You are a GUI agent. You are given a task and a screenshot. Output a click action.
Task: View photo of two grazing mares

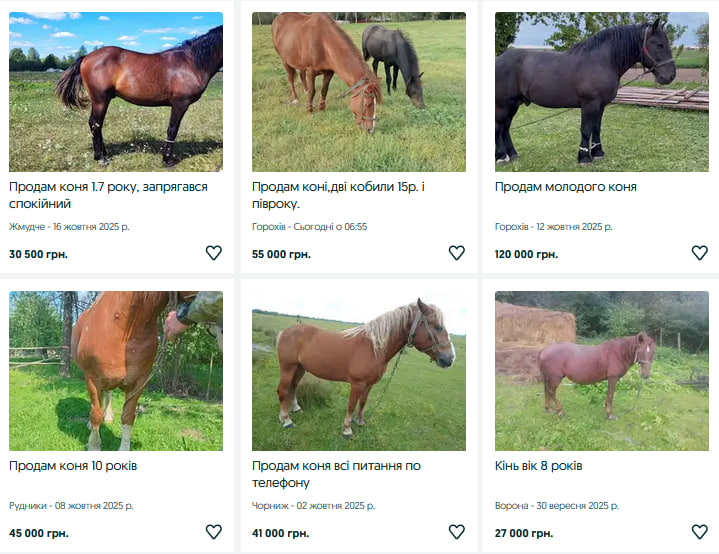click(359, 92)
